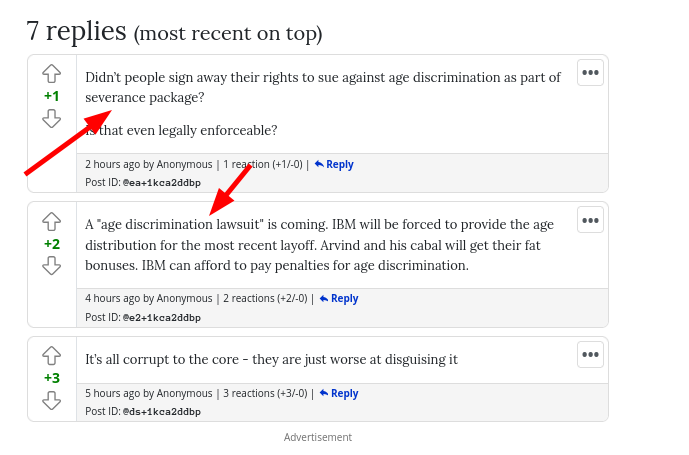Click the "7 replies" heading
The image size is (689, 455).
point(77,31)
